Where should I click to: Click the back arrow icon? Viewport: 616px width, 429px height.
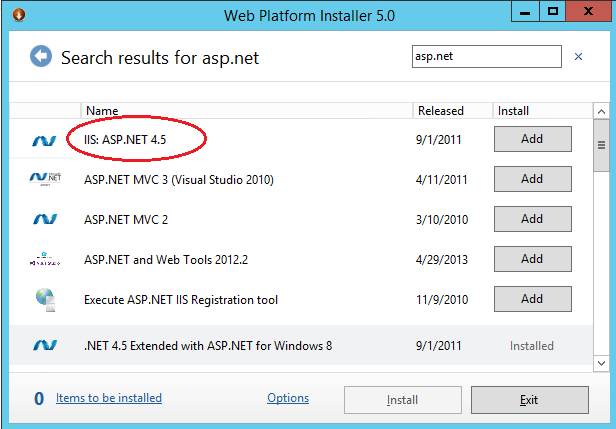[41, 56]
